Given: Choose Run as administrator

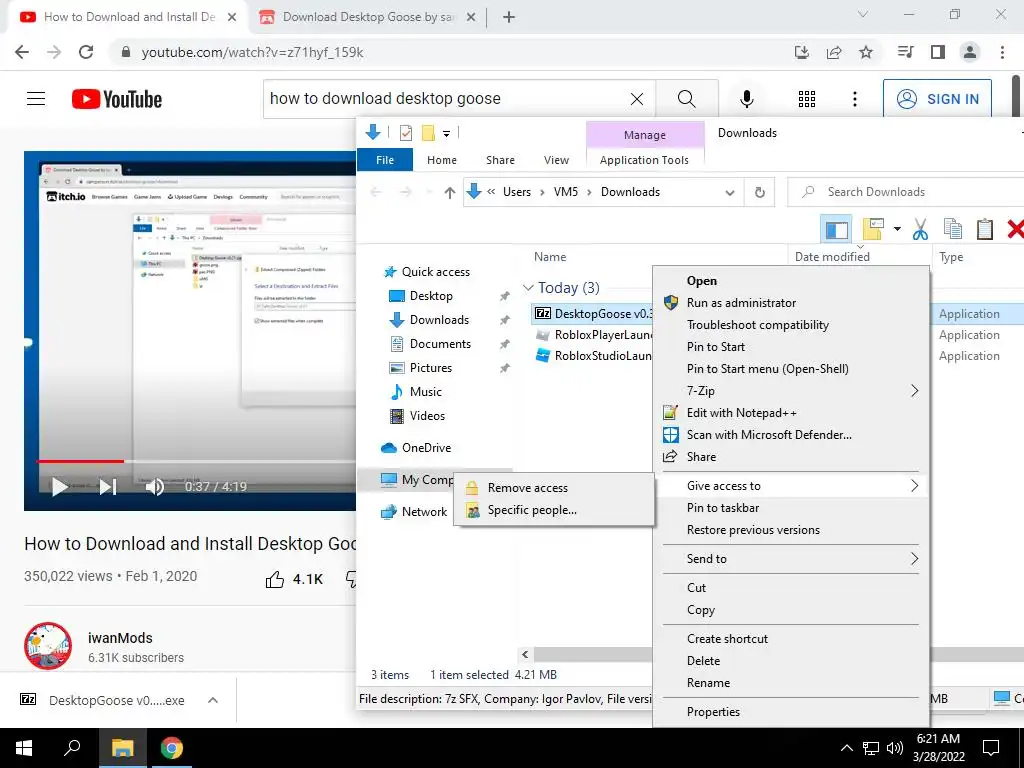Looking at the screenshot, I should (x=791, y=302).
